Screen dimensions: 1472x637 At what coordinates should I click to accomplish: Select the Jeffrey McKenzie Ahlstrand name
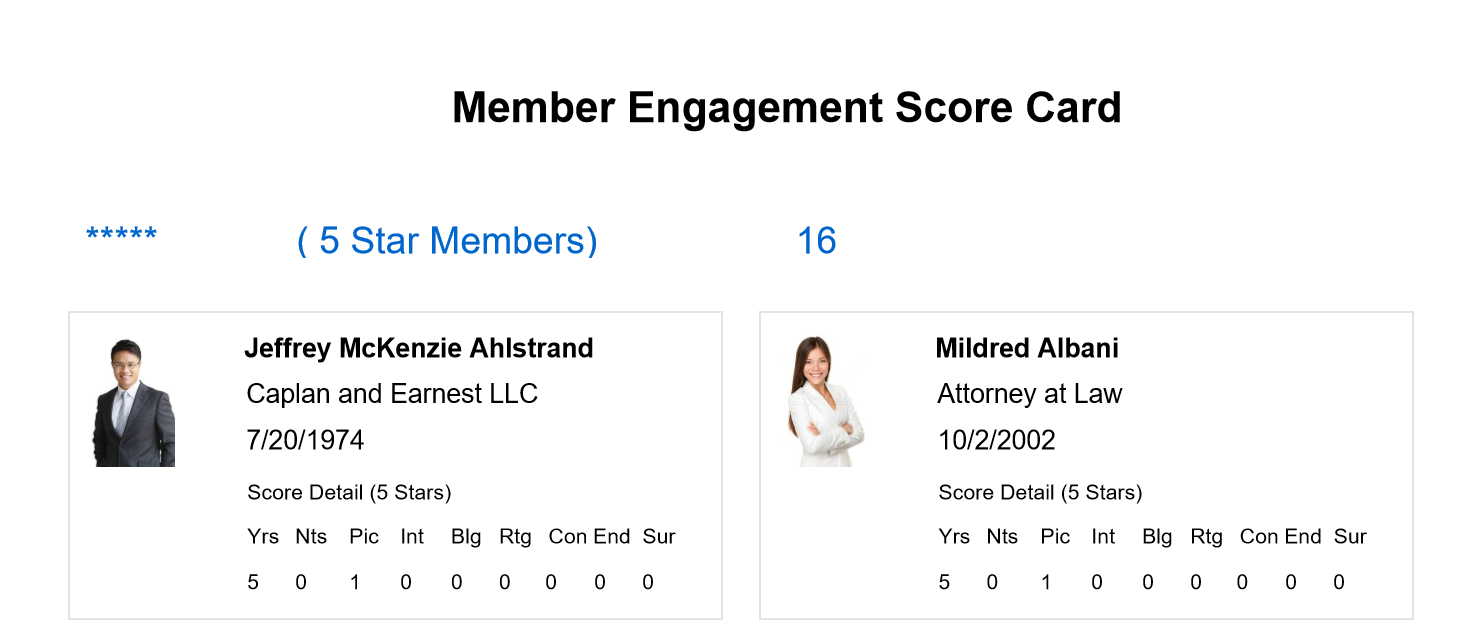(x=419, y=348)
